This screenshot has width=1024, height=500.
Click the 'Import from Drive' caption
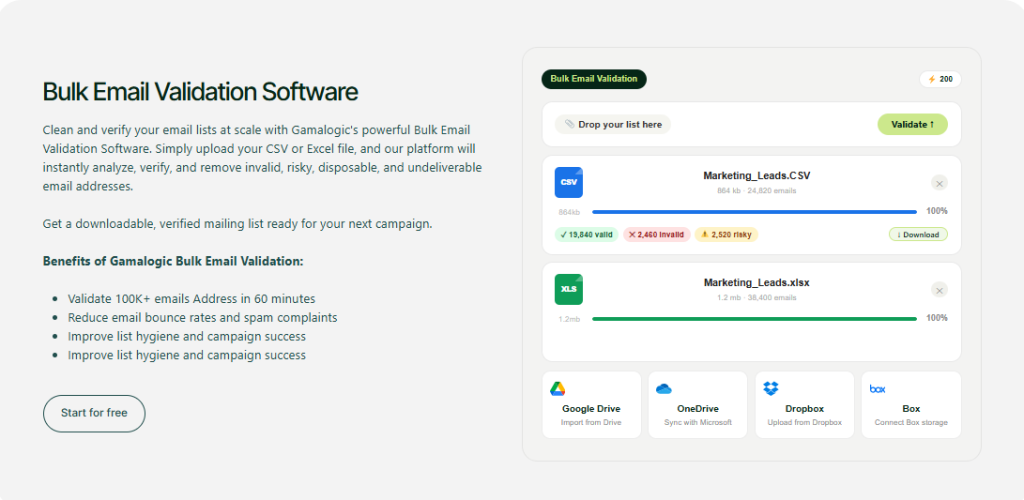coord(591,422)
